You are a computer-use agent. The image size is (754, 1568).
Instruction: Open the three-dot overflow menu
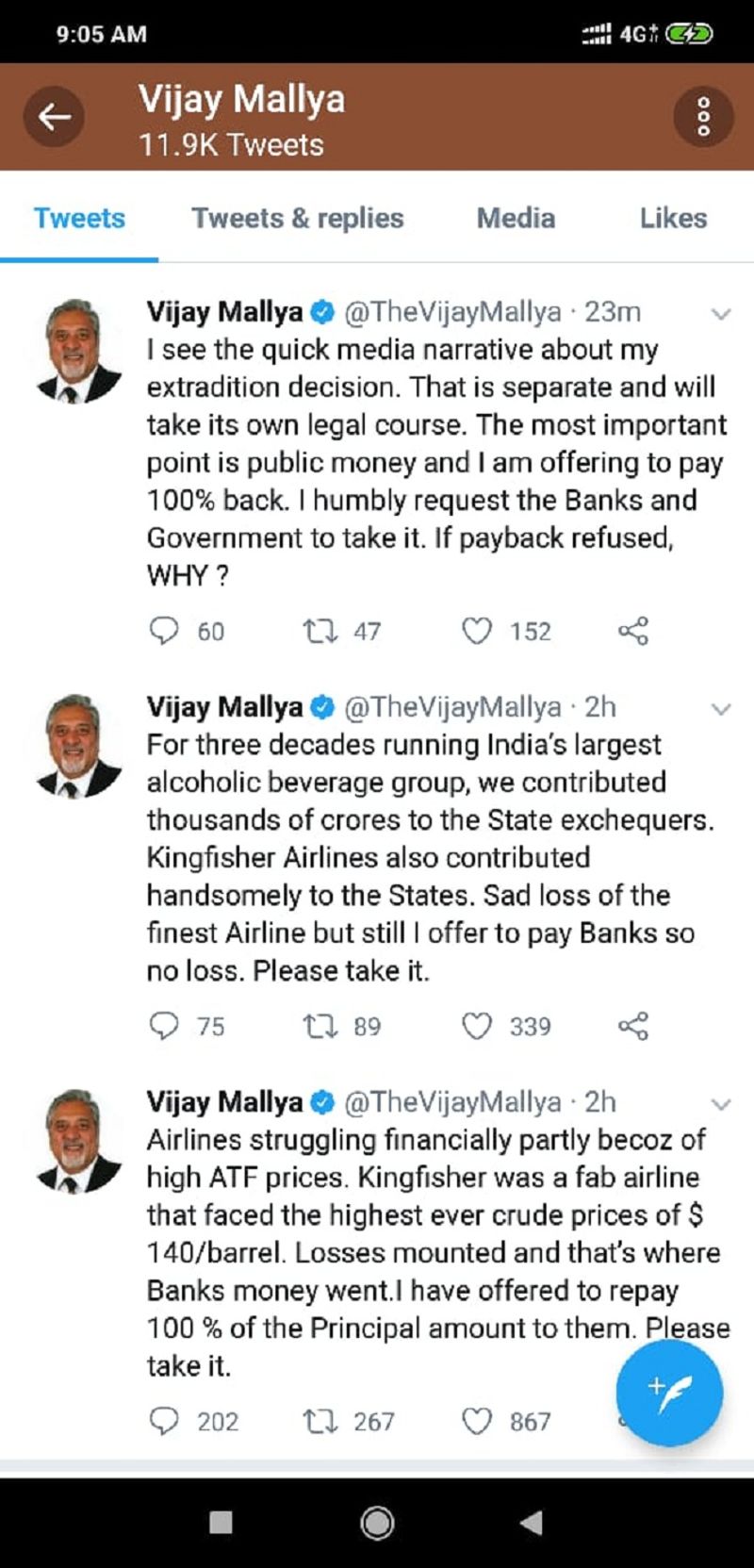pos(703,117)
